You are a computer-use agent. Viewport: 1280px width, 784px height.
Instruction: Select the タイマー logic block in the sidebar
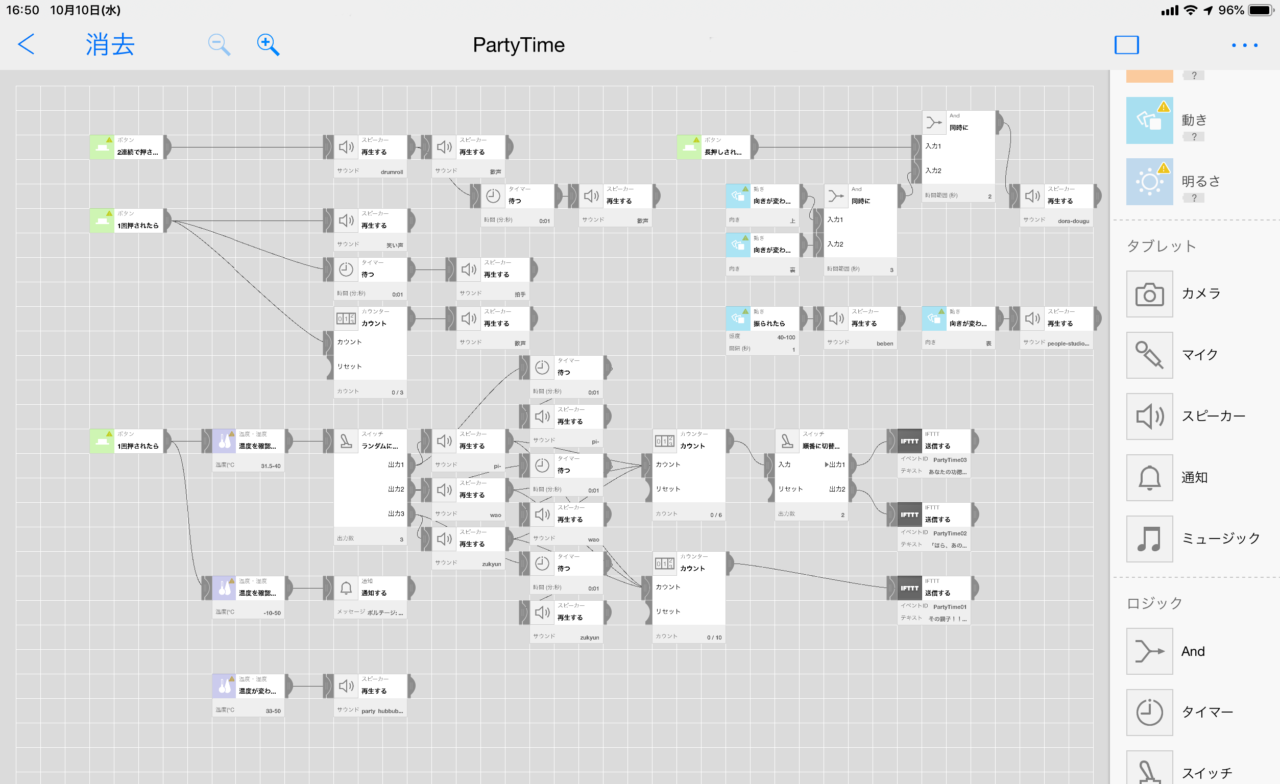(1150, 712)
